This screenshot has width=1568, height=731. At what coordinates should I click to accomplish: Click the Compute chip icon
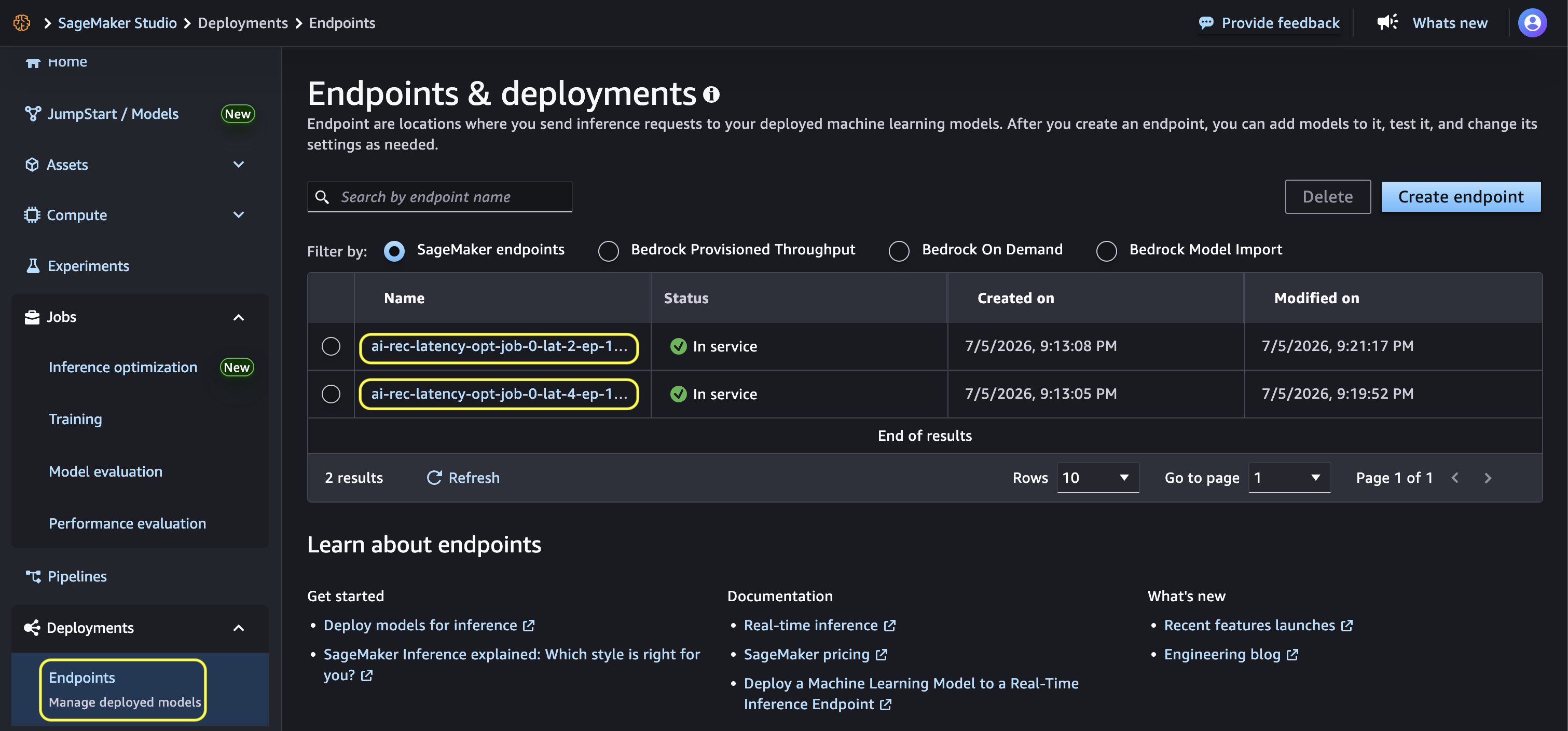click(32, 215)
